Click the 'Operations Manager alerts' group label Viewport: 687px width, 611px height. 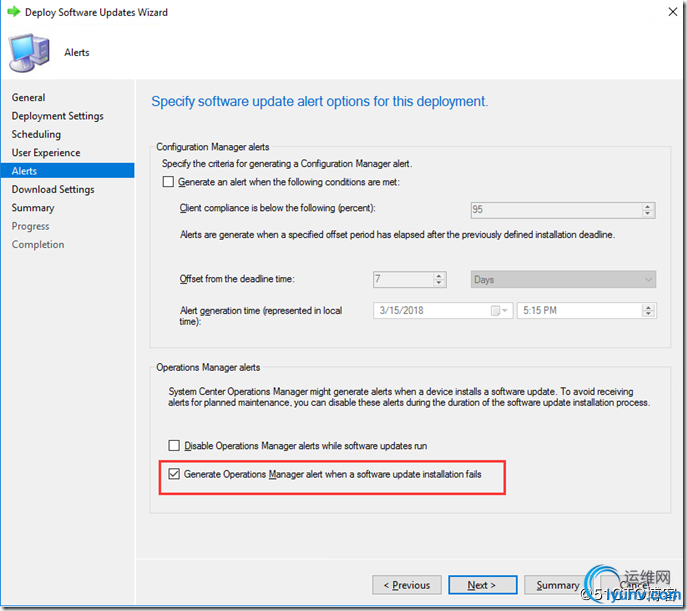208,367
